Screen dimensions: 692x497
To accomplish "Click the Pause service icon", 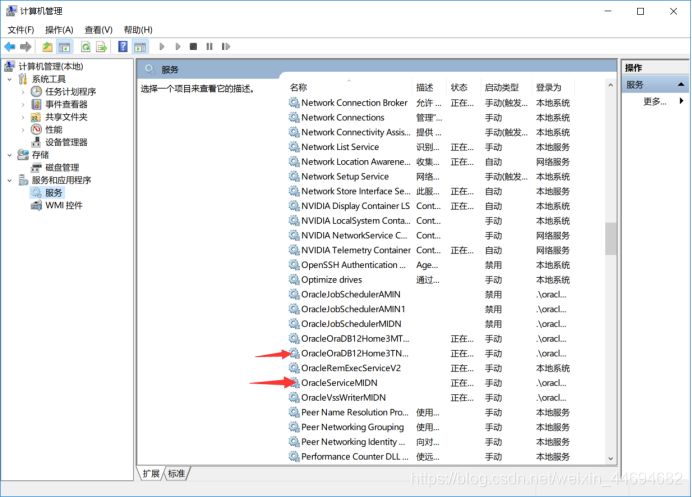I will (209, 46).
